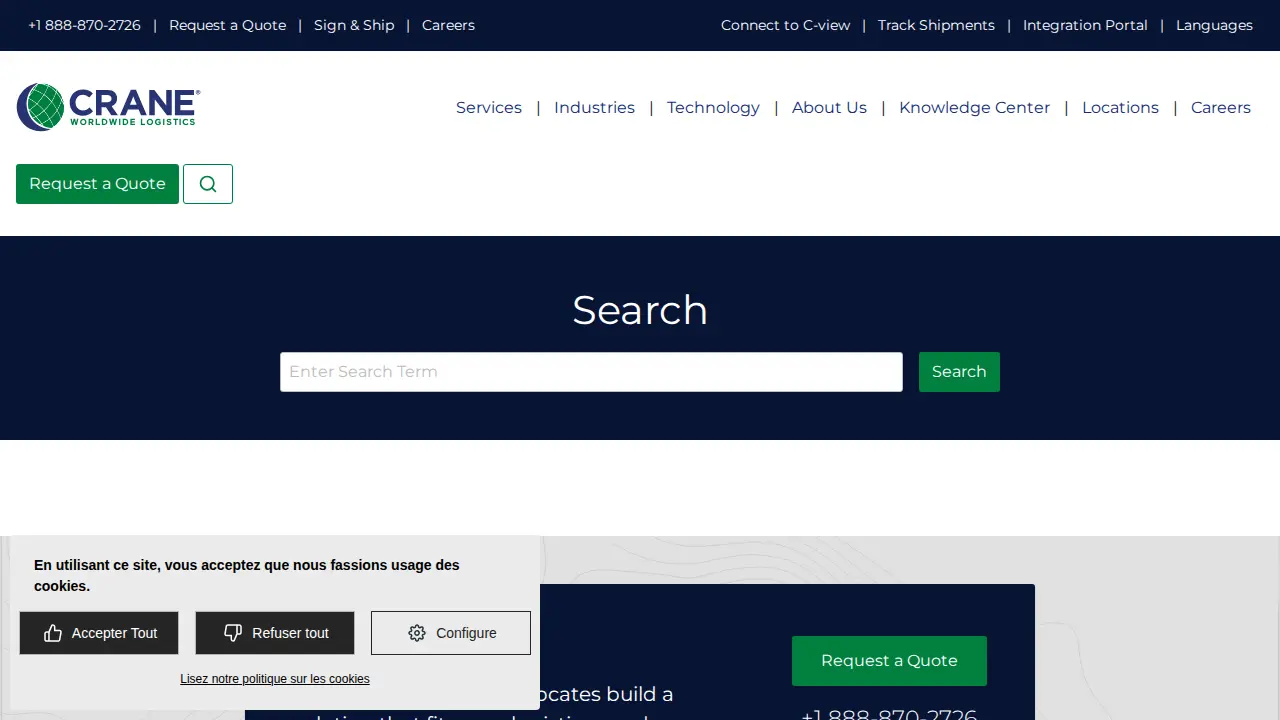
Task: Open search with the magnifier icon button
Action: (208, 184)
